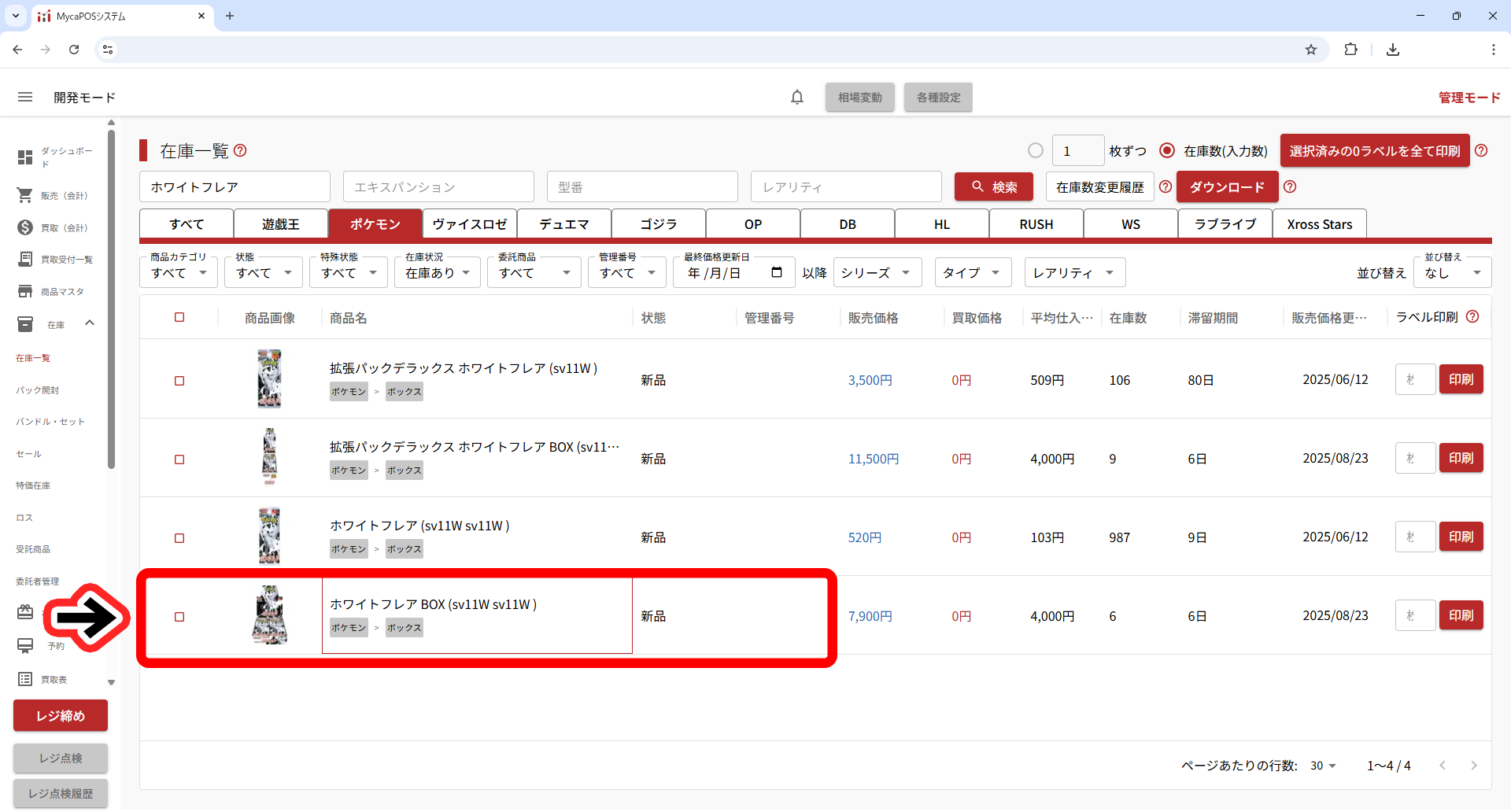Switch to the 遊戯王 tab
This screenshot has height=812, width=1511.
pyautogui.click(x=281, y=224)
